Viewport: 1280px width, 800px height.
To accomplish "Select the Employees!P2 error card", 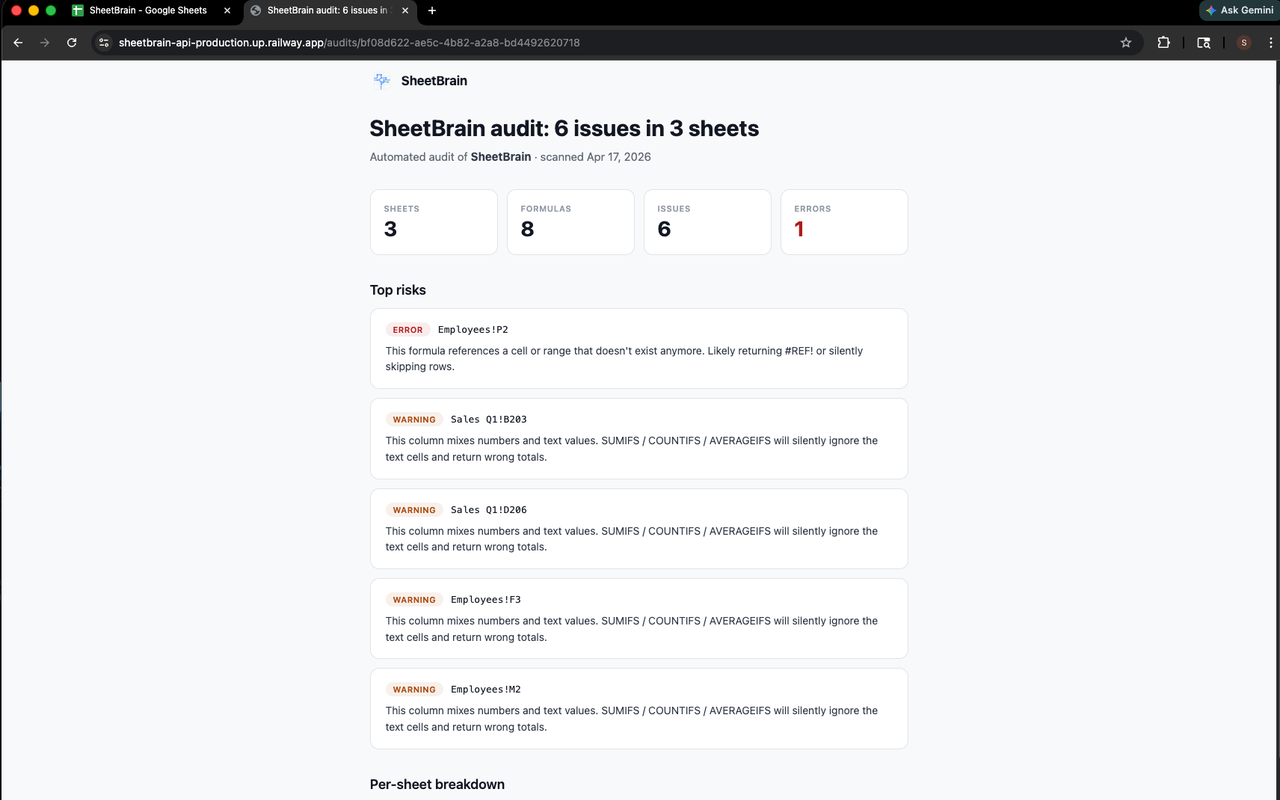I will tap(639, 348).
